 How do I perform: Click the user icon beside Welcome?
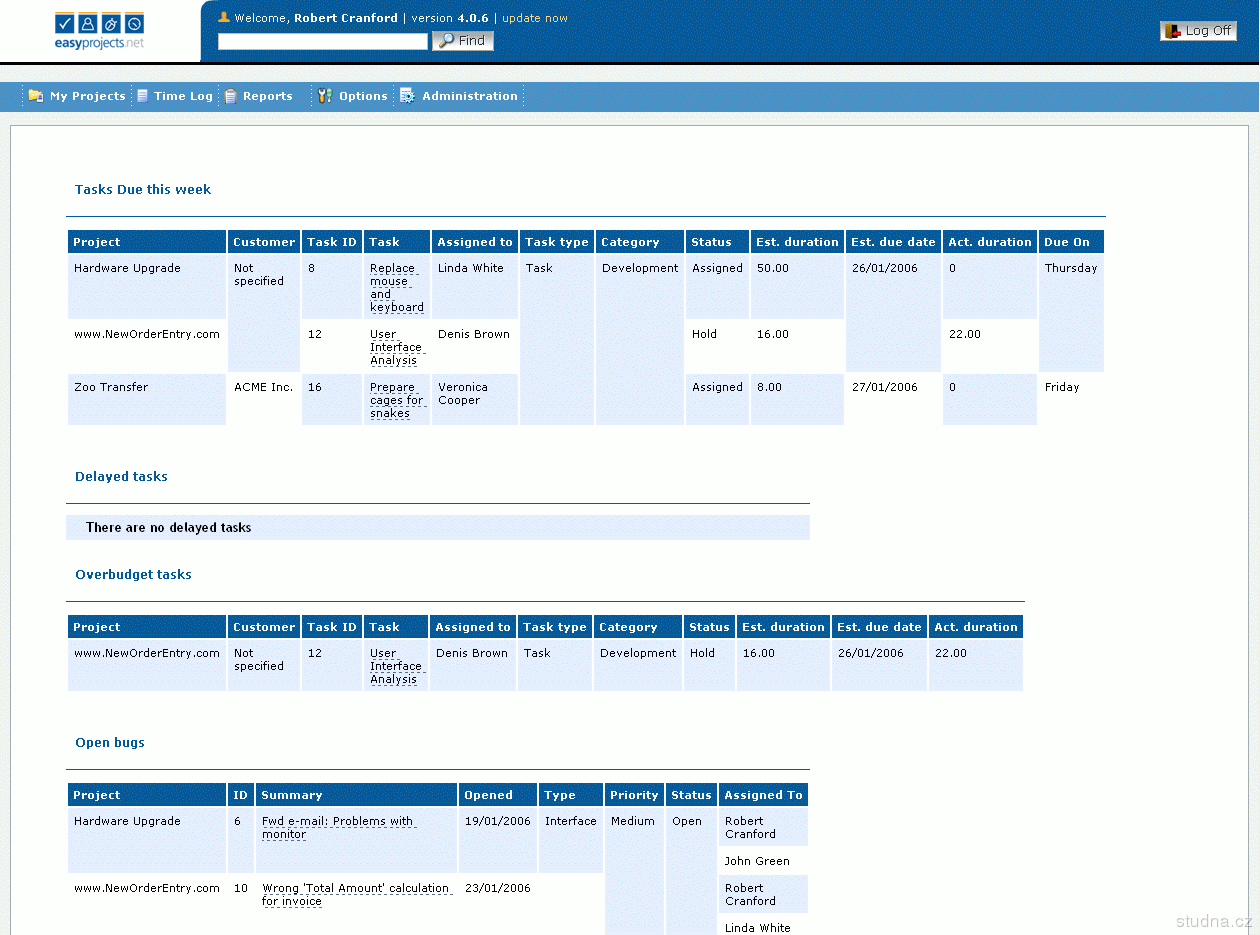[224, 17]
